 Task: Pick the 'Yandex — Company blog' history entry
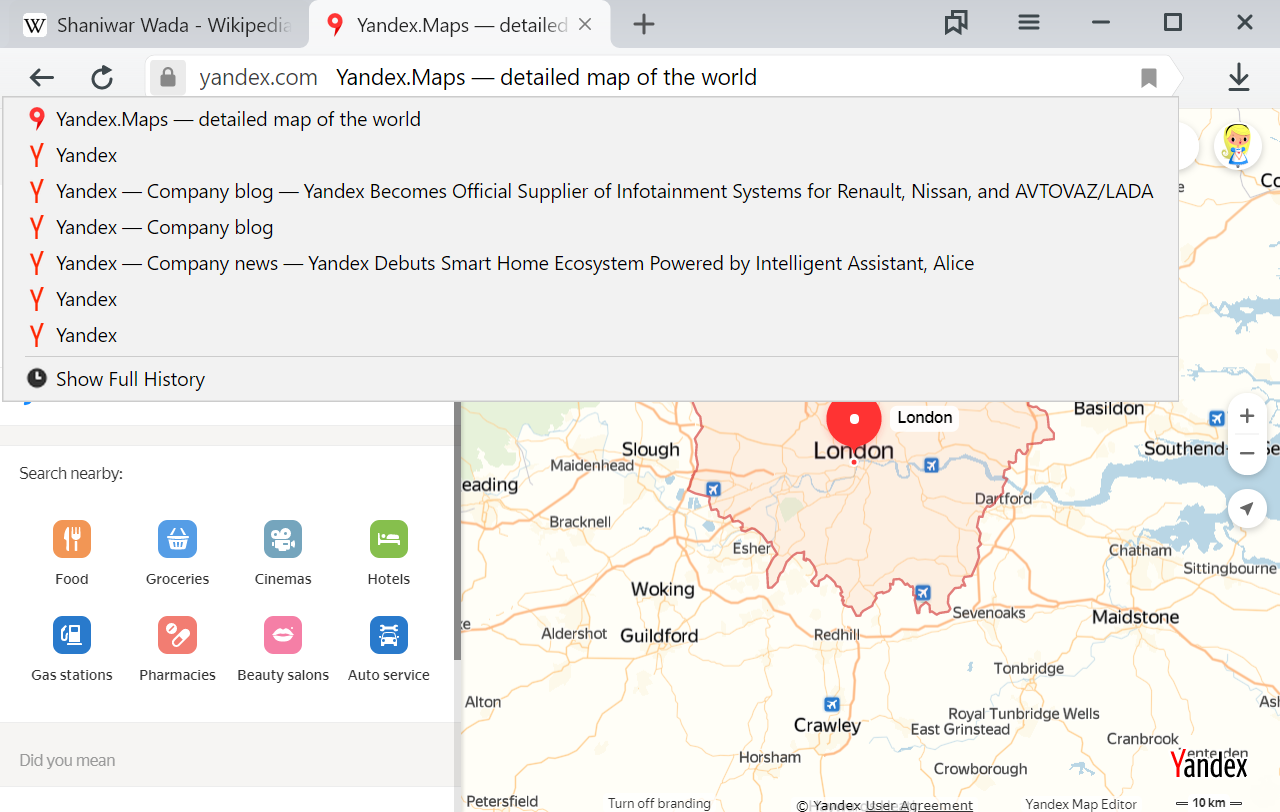(x=590, y=227)
